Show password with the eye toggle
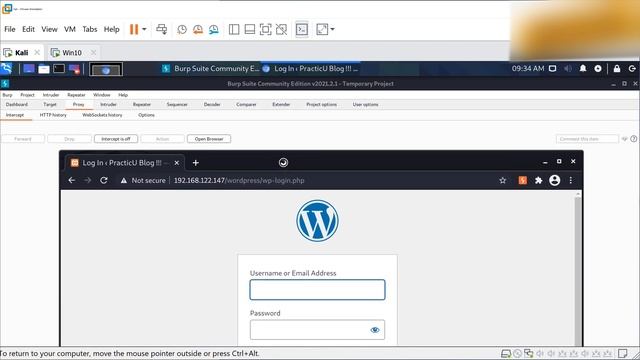 point(375,330)
